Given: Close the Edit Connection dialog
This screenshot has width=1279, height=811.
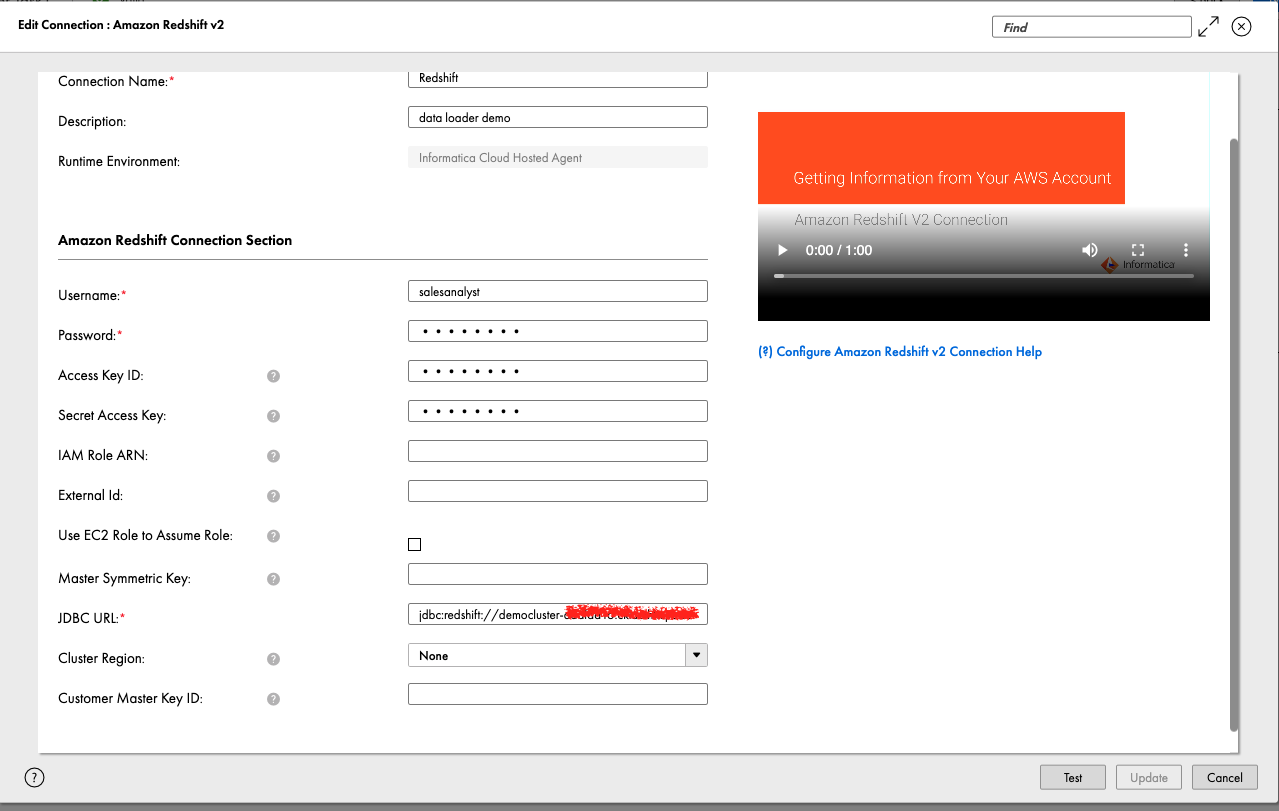Looking at the screenshot, I should pos(1241,27).
